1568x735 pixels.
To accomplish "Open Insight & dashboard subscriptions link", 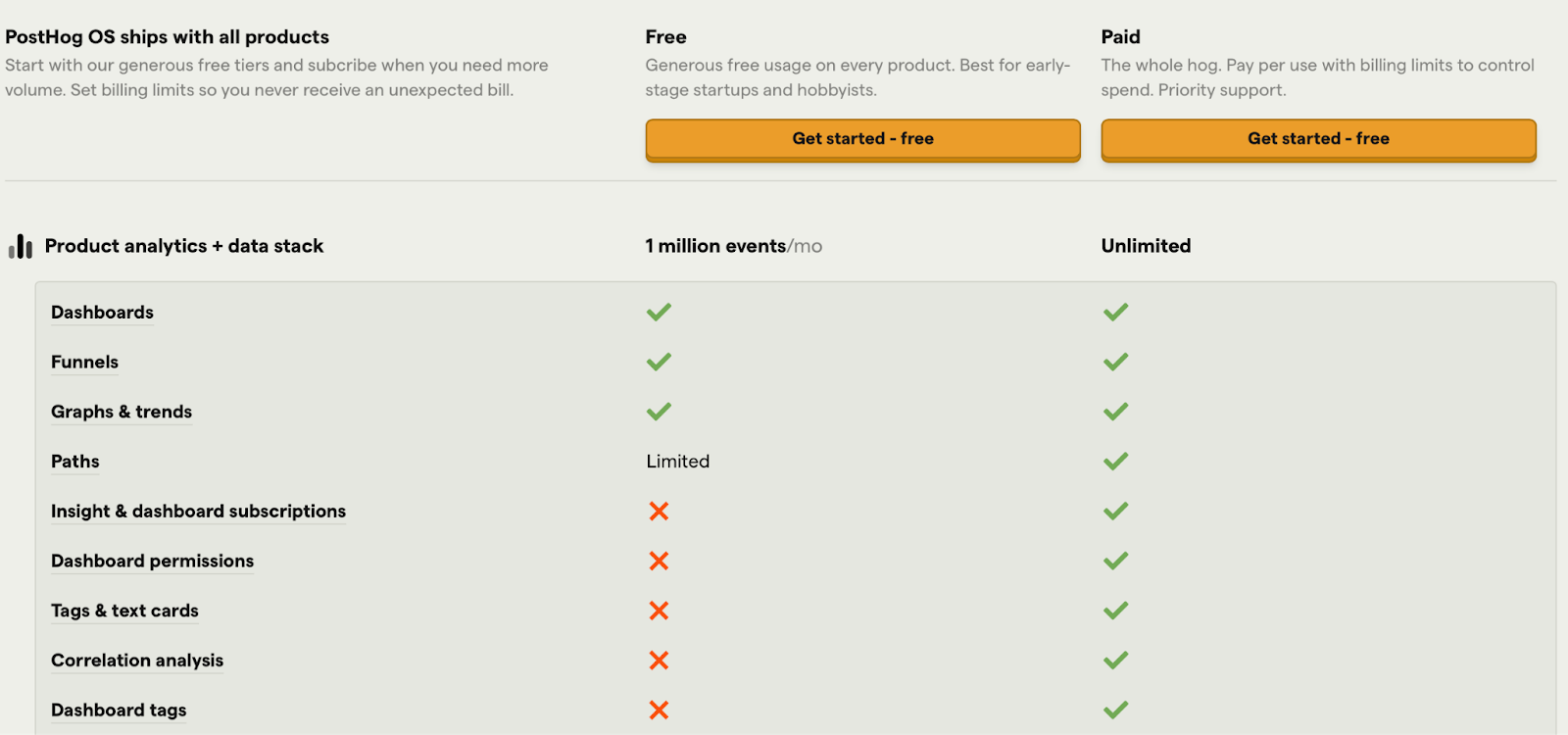I will click(198, 512).
